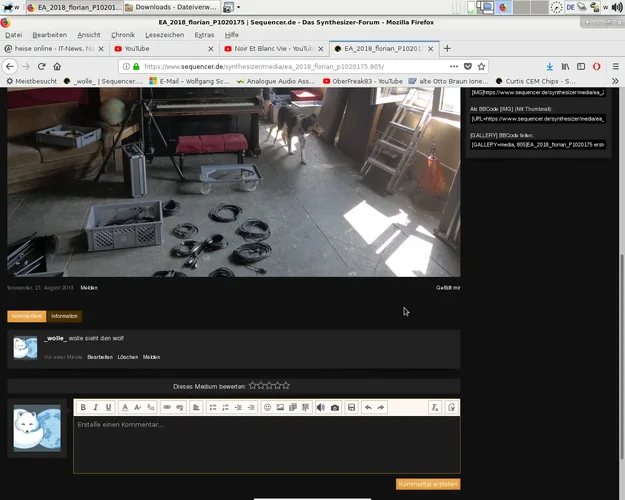Insert a link via chain icon
Image resolution: width=625 pixels, height=500 pixels.
click(x=167, y=407)
